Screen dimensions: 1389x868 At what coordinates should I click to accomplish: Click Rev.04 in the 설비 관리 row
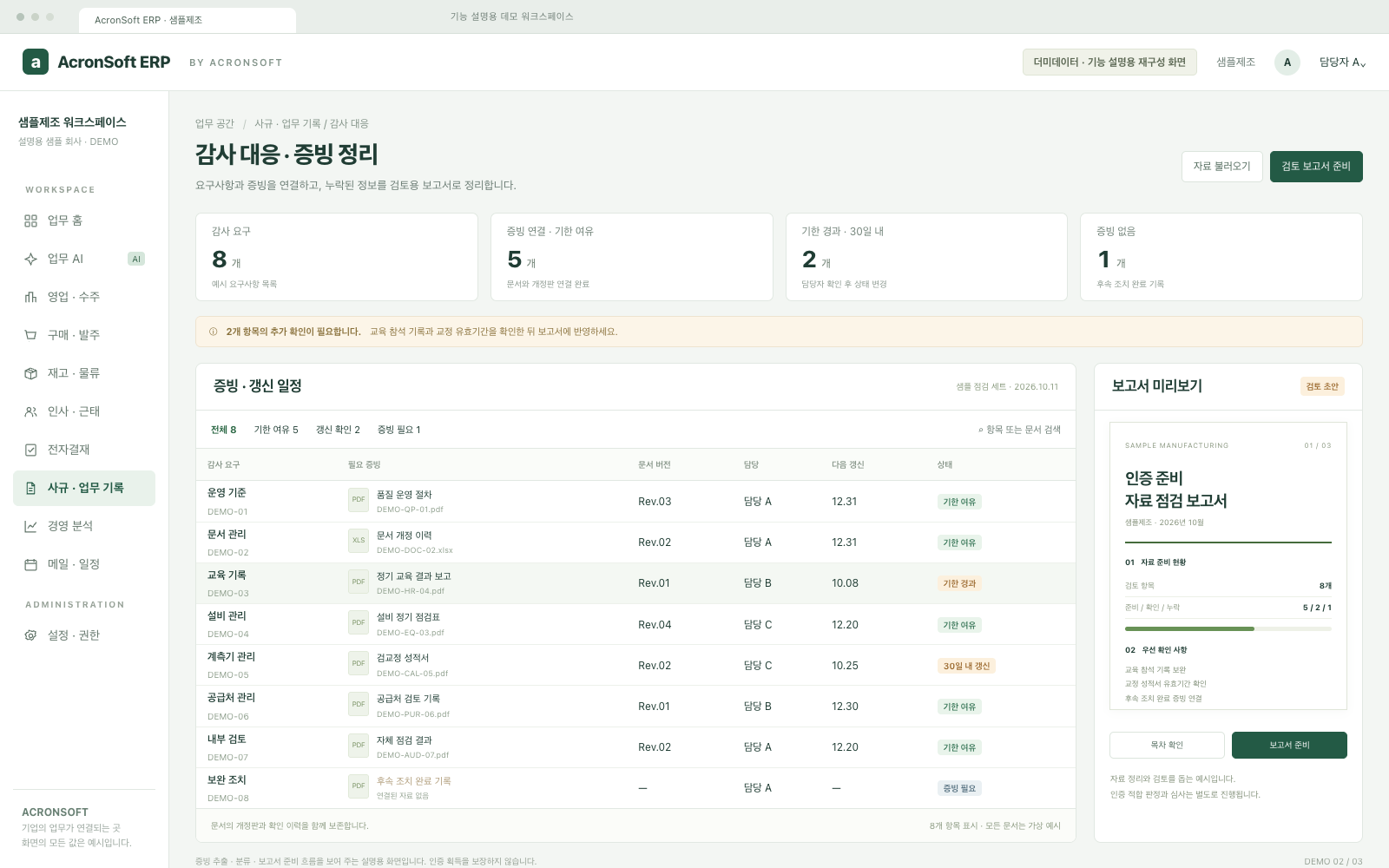tap(655, 625)
